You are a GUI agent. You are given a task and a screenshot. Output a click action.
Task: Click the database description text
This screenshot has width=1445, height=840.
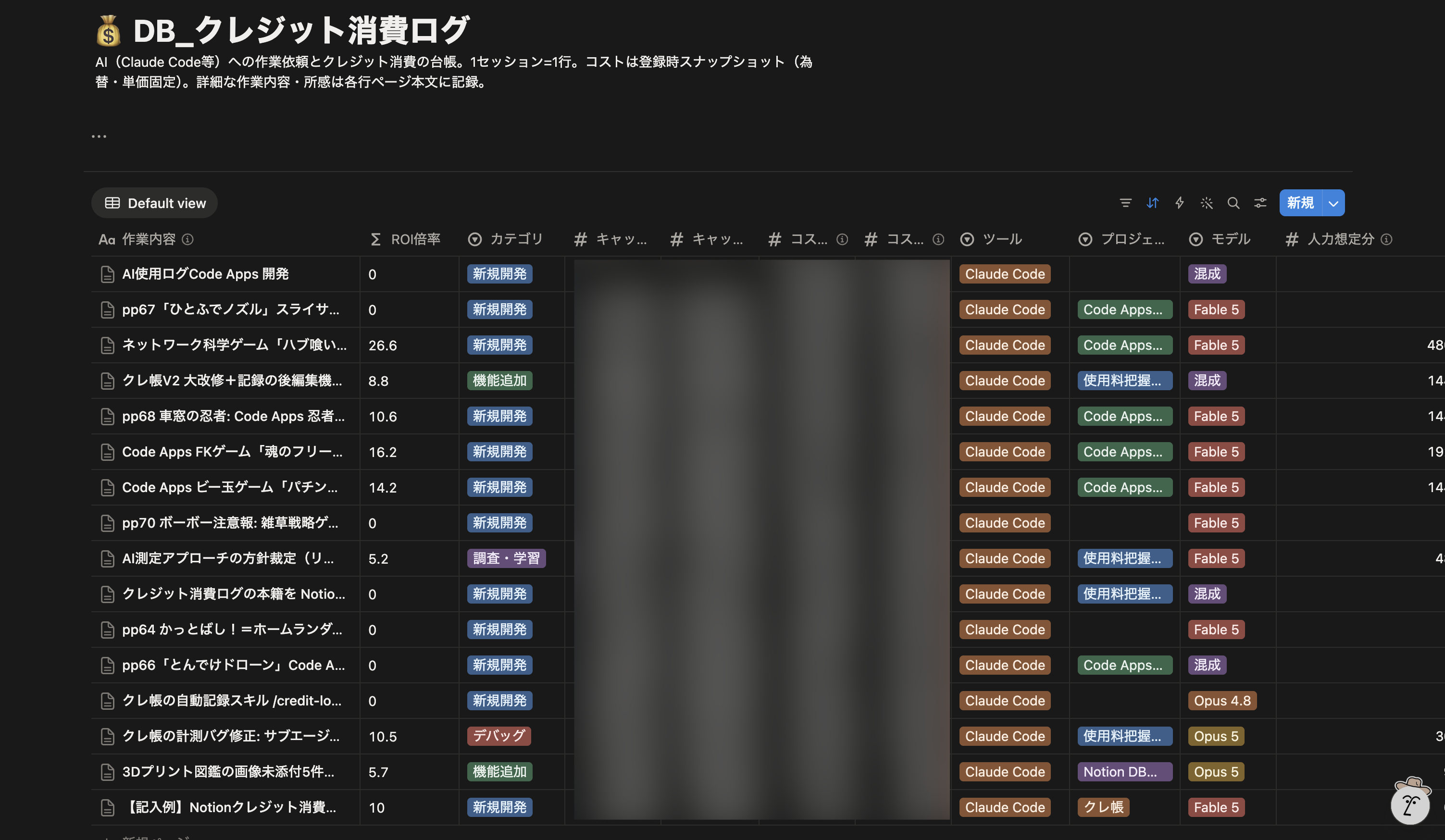[454, 72]
